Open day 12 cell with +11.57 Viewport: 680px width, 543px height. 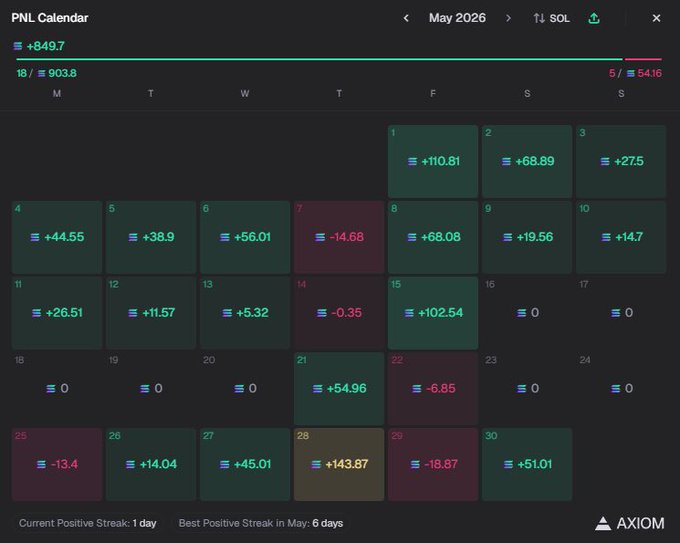(151, 313)
